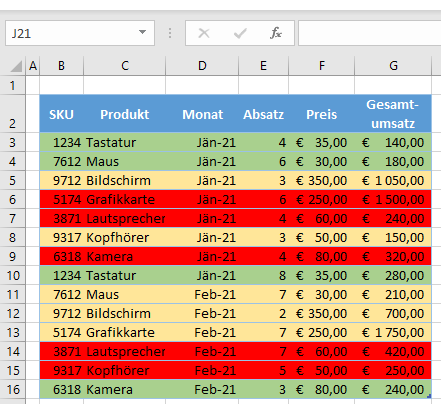Viewport: 441px width, 407px height.
Task: Select column C header
Action: coord(125,66)
